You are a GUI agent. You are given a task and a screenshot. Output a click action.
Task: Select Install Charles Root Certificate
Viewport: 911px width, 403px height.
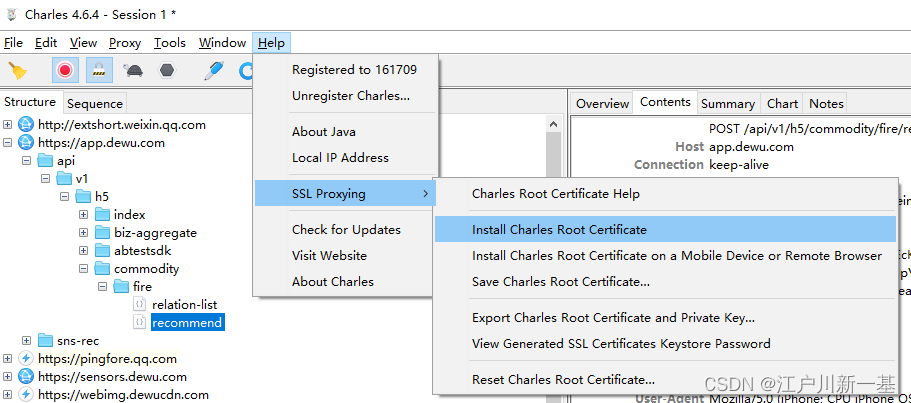[665, 229]
